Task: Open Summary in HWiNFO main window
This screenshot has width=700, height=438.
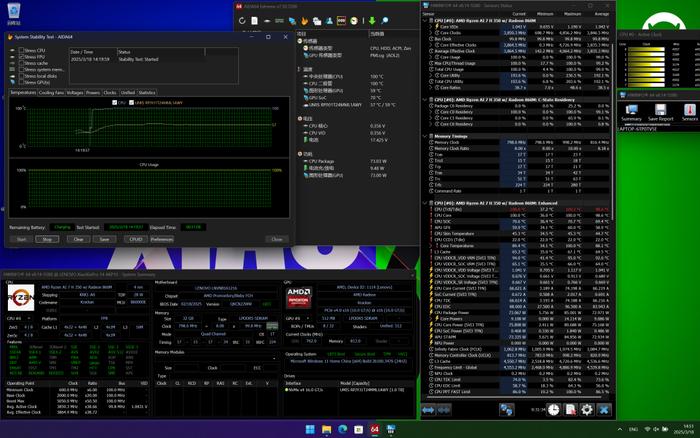Action: [x=631, y=112]
